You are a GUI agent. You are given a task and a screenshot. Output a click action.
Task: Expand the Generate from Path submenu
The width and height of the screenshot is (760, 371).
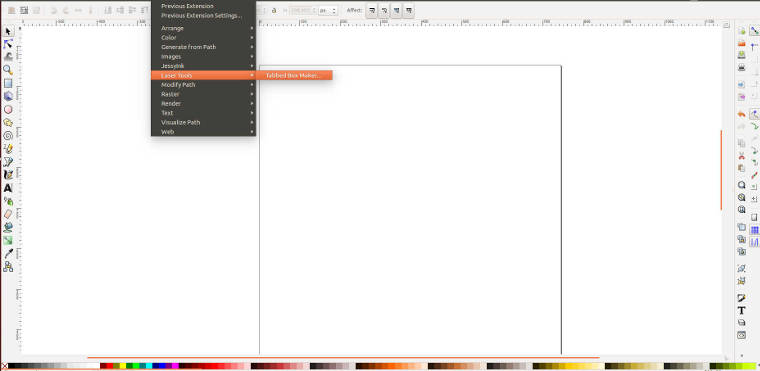tap(204, 47)
